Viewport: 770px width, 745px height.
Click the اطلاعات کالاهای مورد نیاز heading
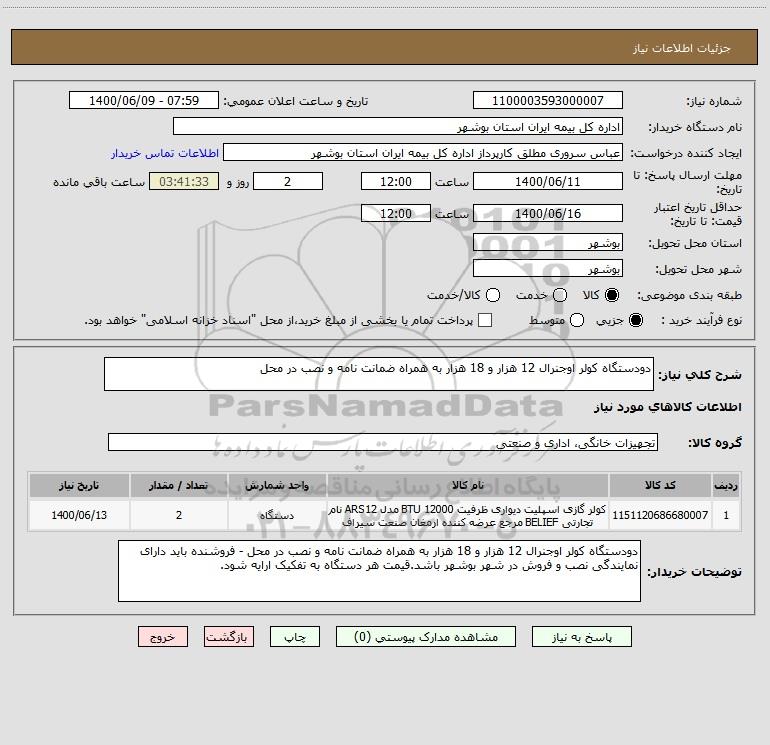(x=668, y=407)
